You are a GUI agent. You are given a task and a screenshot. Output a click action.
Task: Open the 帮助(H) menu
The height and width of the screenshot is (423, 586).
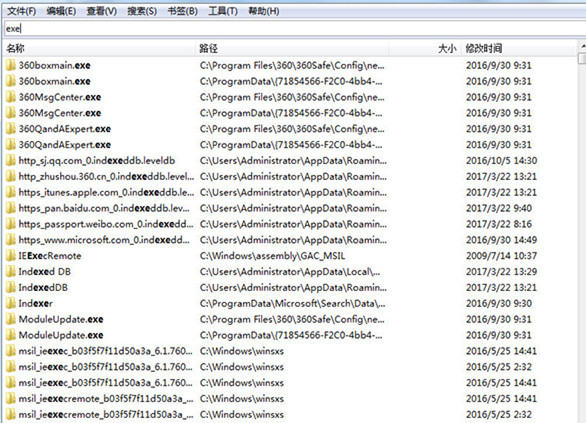tap(264, 11)
